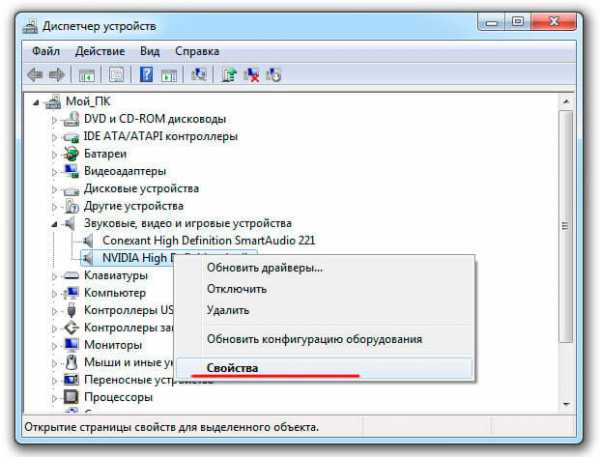Collapse the Звуковые, видео и игровые устройства node
The height and width of the screenshot is (457, 600).
pyautogui.click(x=55, y=223)
